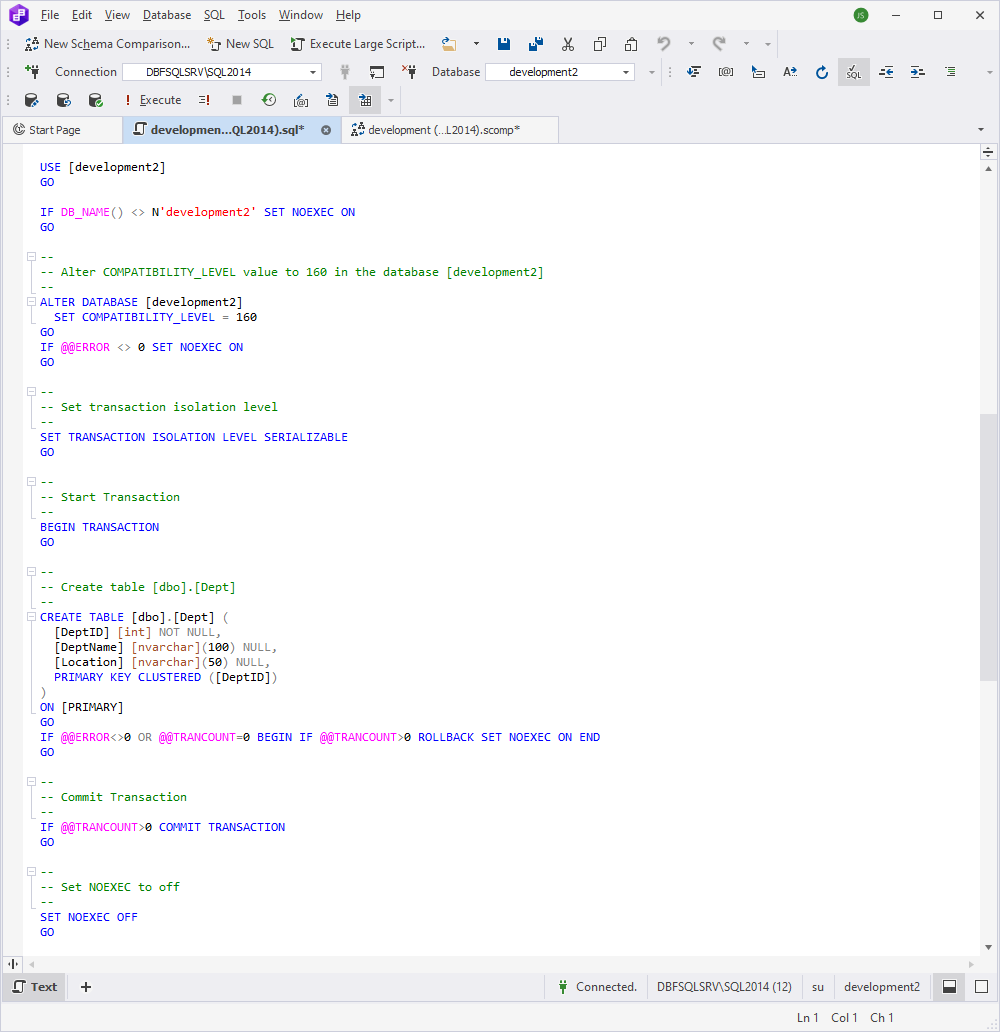Click the Save All icon
The image size is (1000, 1032).
click(x=536, y=44)
